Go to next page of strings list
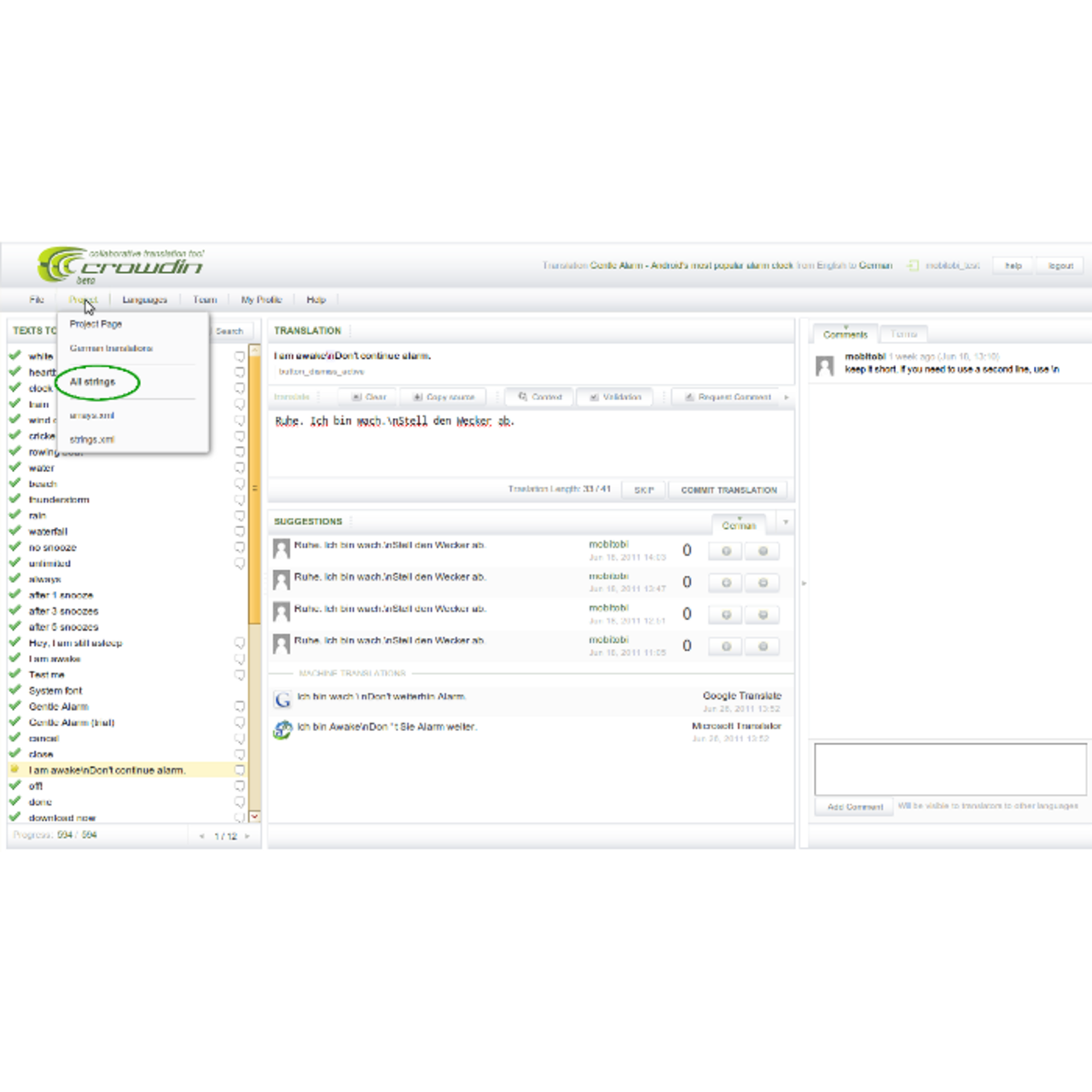Viewport: 1092px width, 1092px height. click(x=247, y=836)
